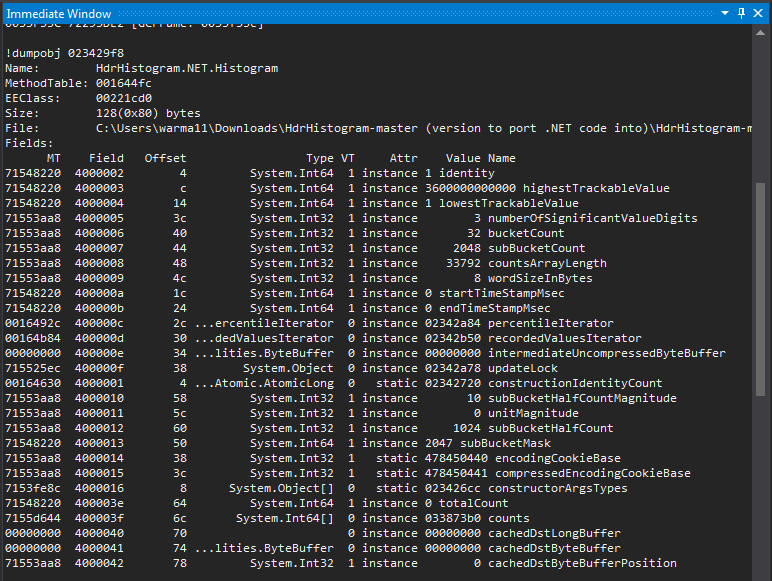772x581 pixels.
Task: Click the field name 'totalCount'
Action: coord(474,504)
